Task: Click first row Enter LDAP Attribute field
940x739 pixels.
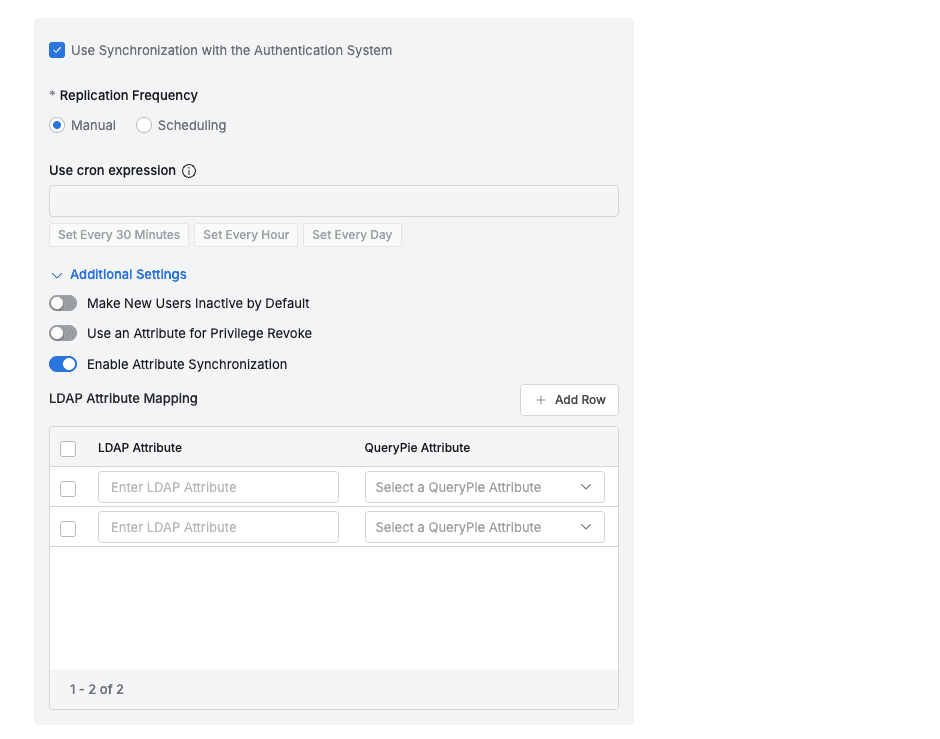Action: [x=218, y=488]
